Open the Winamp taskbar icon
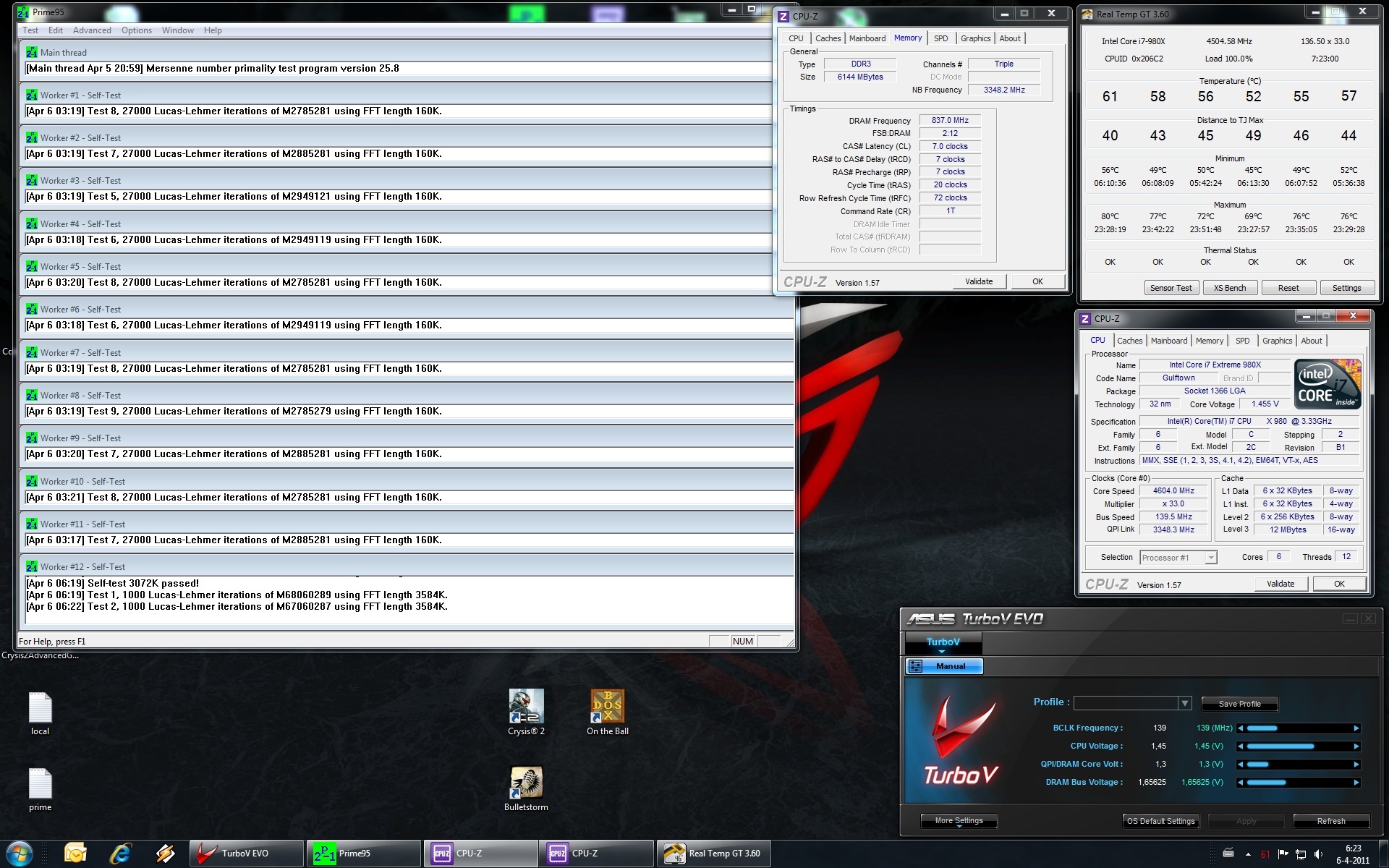 point(165,854)
